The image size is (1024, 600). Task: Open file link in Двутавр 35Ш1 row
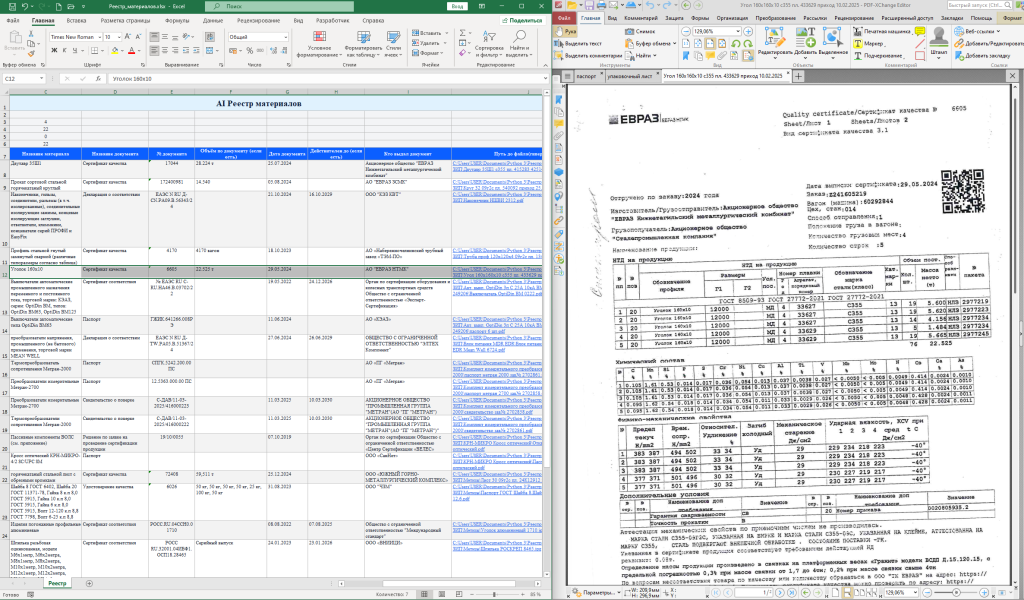click(x=497, y=166)
